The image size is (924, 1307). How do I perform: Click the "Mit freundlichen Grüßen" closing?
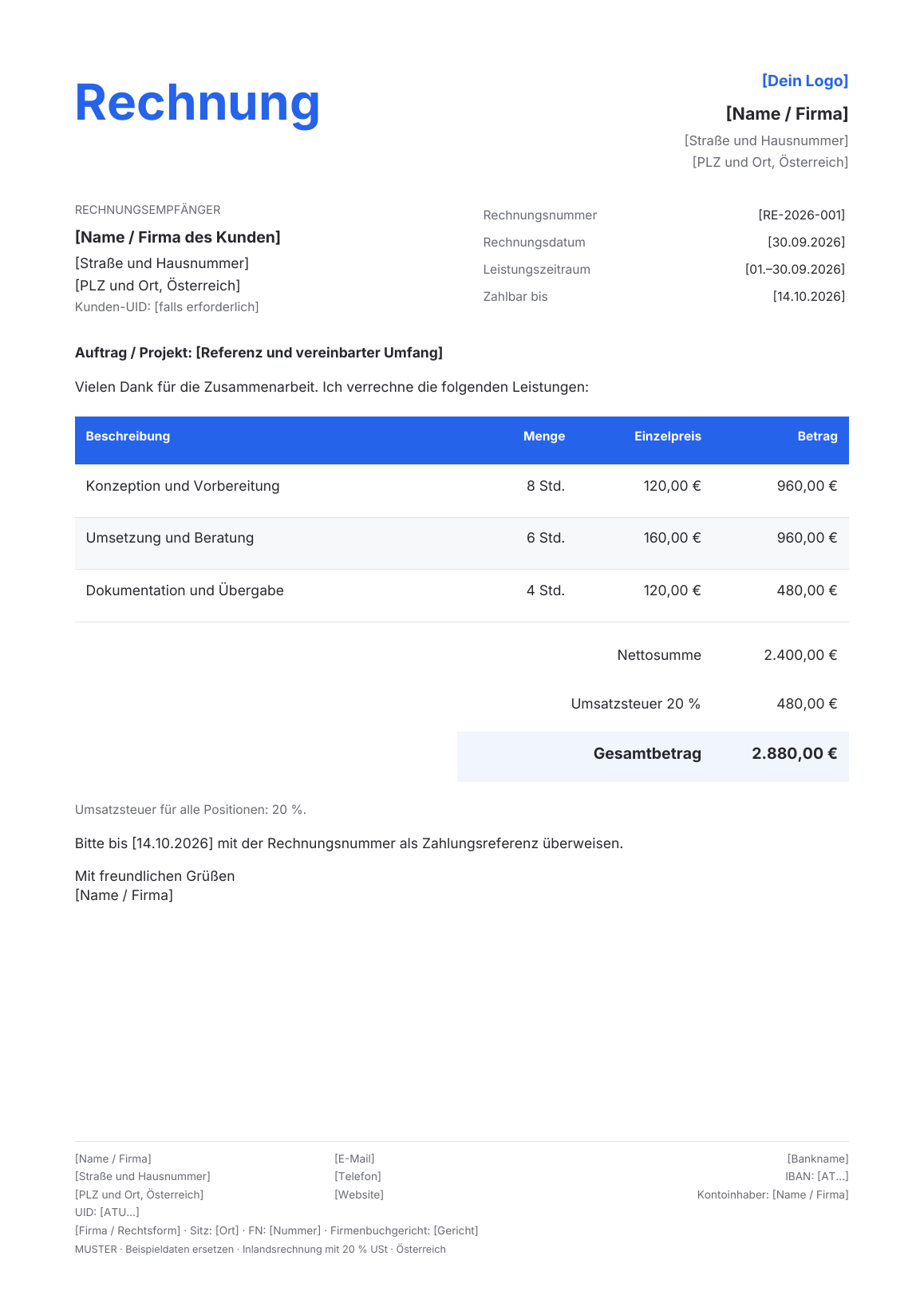[x=155, y=876]
